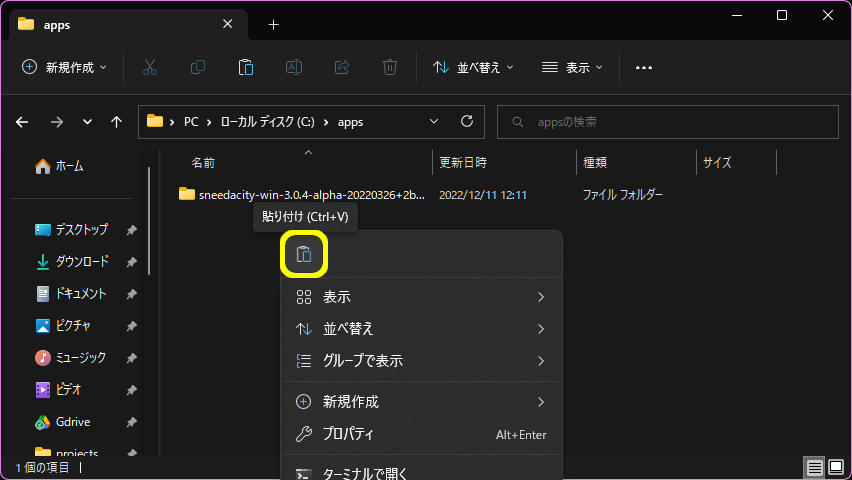The image size is (852, 480).
Task: Expand chevron after PC breadcrumb
Action: coord(209,122)
